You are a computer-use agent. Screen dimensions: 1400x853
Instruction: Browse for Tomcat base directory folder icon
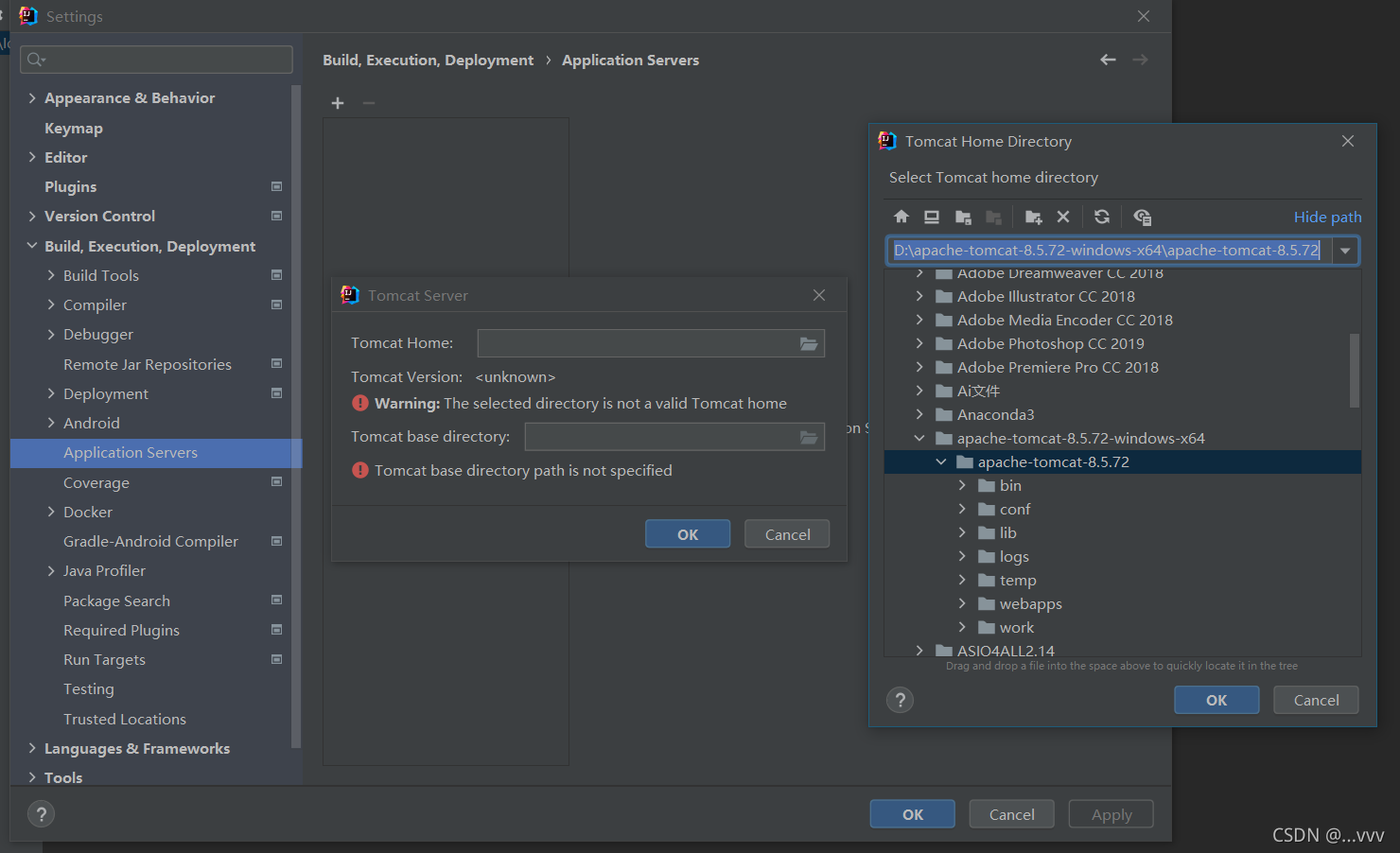[x=809, y=437]
